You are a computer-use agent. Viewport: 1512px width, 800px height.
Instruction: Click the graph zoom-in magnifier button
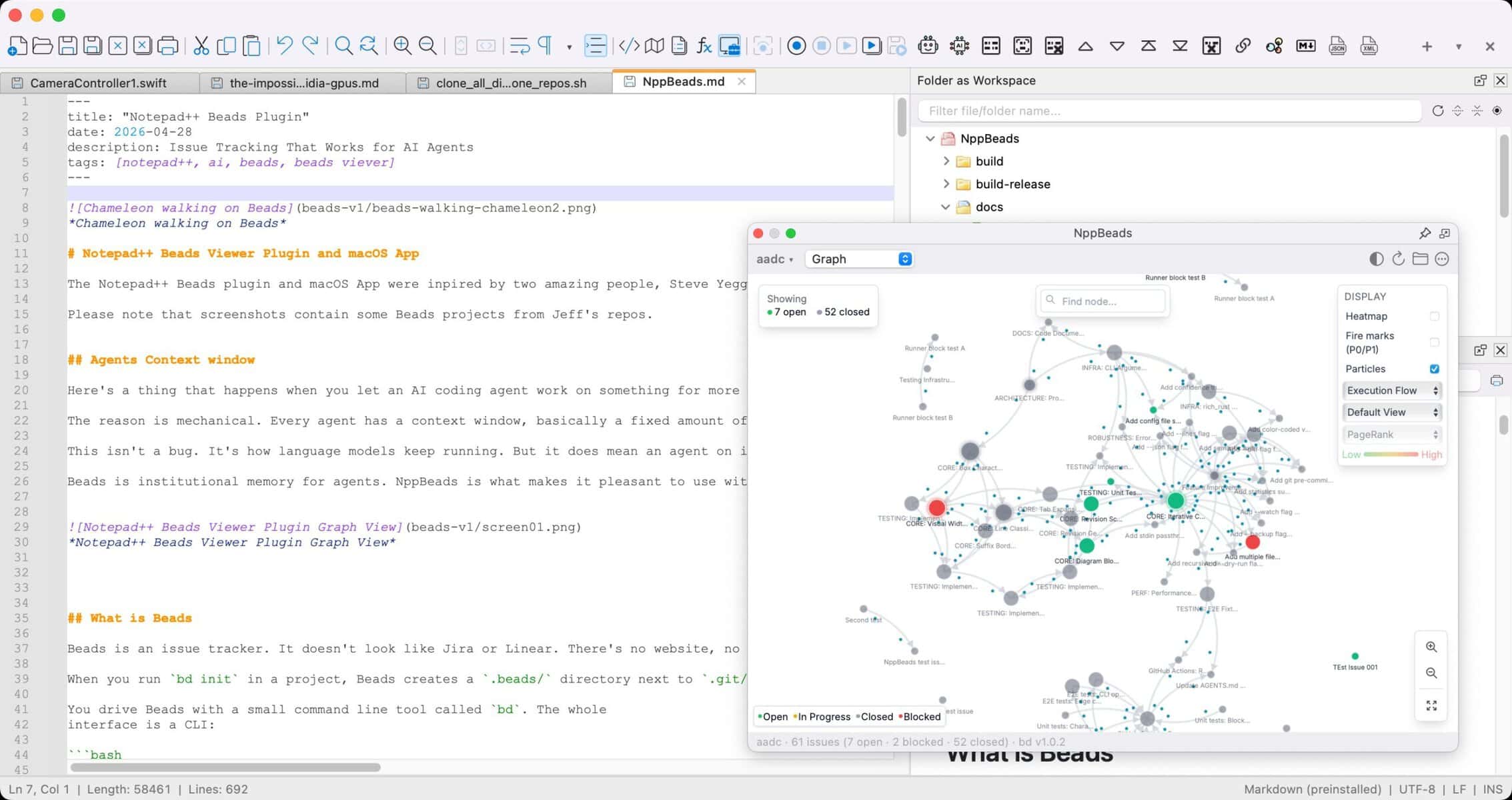[x=1431, y=647]
